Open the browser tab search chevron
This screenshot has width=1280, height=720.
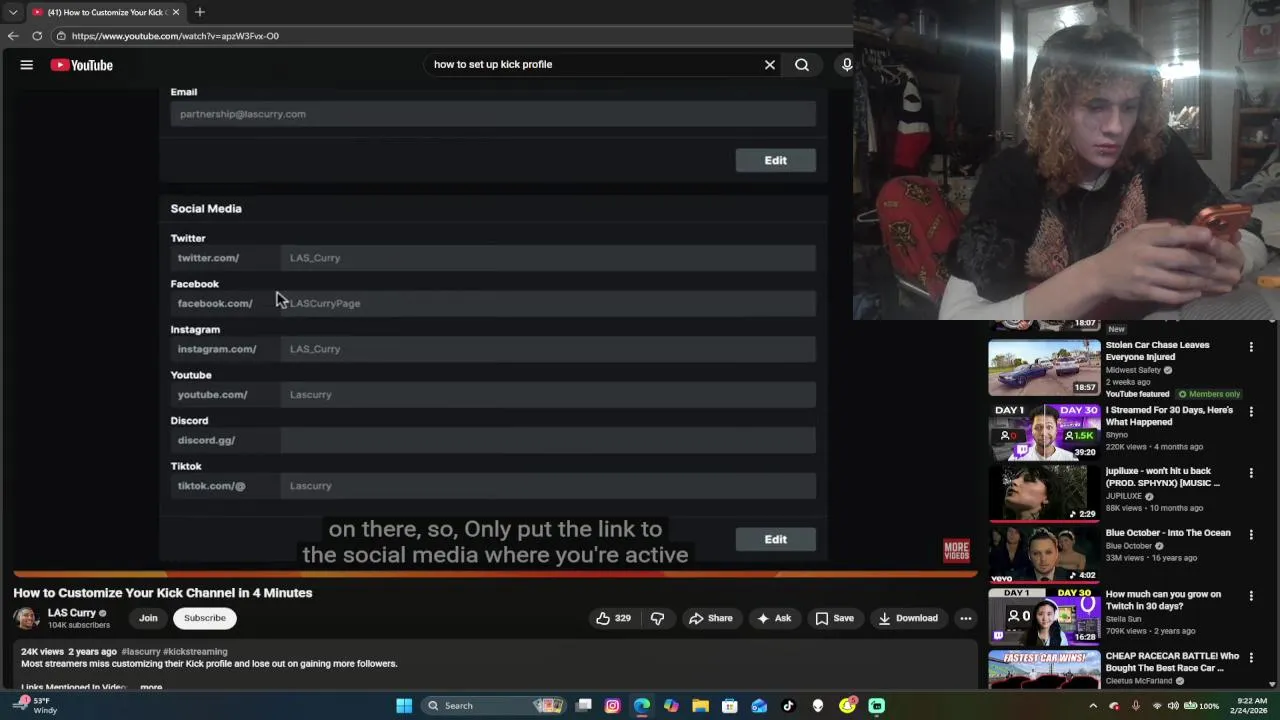[x=12, y=12]
